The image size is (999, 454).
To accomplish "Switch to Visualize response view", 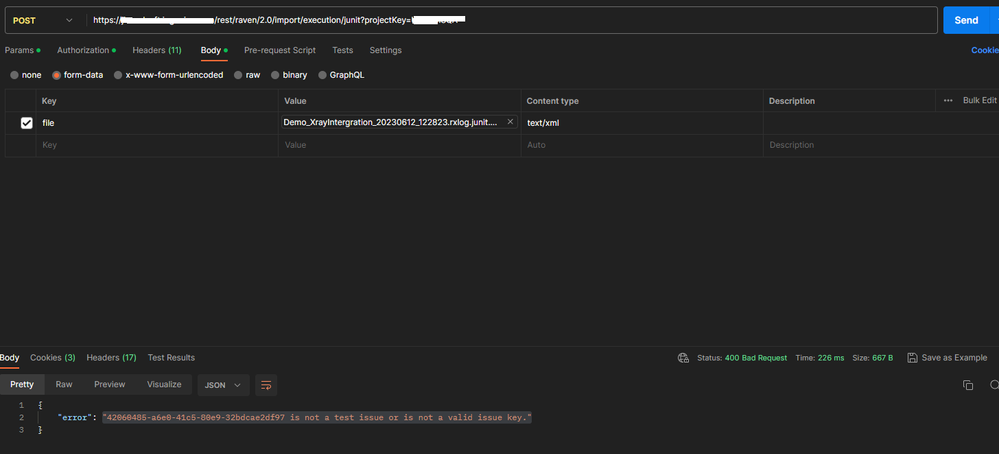I will (164, 385).
